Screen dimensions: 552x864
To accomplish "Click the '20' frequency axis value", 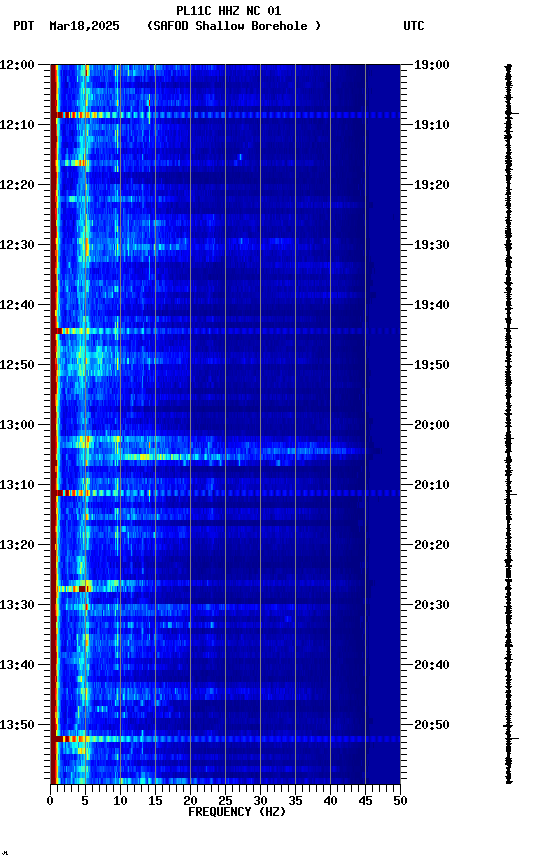I will point(190,801).
